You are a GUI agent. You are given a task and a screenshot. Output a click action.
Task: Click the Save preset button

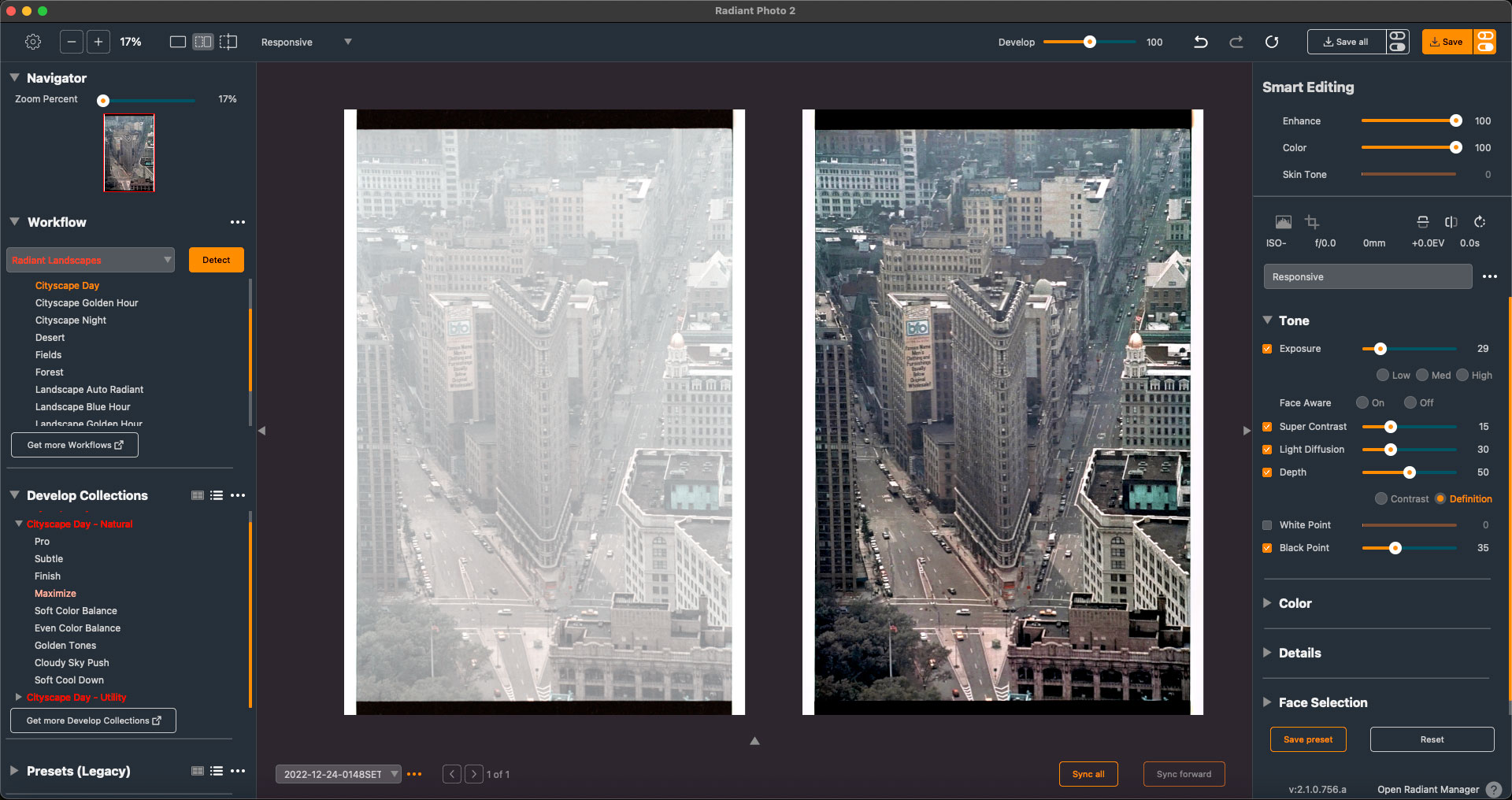[x=1307, y=739]
